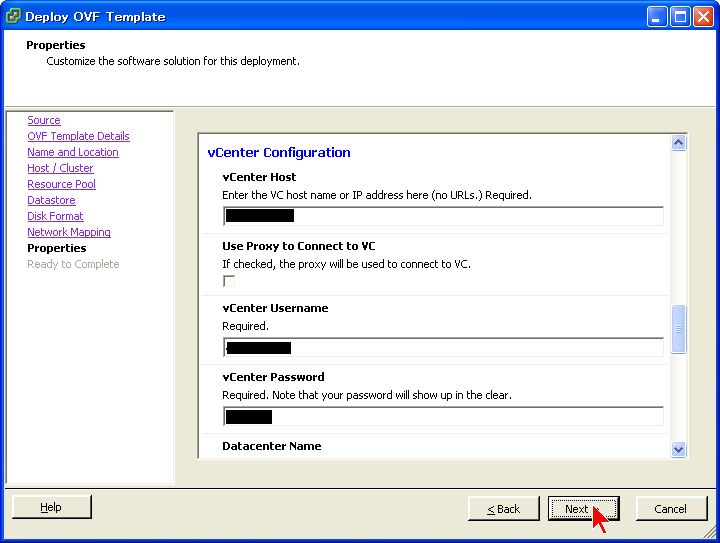Click the vCenter Host label
The height and width of the screenshot is (543, 720).
[x=259, y=177]
